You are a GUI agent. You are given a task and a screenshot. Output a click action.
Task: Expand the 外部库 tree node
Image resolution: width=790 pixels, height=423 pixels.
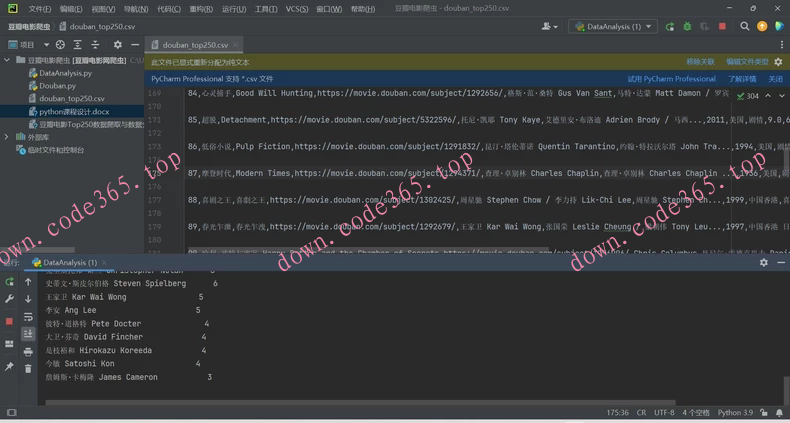tap(7, 137)
